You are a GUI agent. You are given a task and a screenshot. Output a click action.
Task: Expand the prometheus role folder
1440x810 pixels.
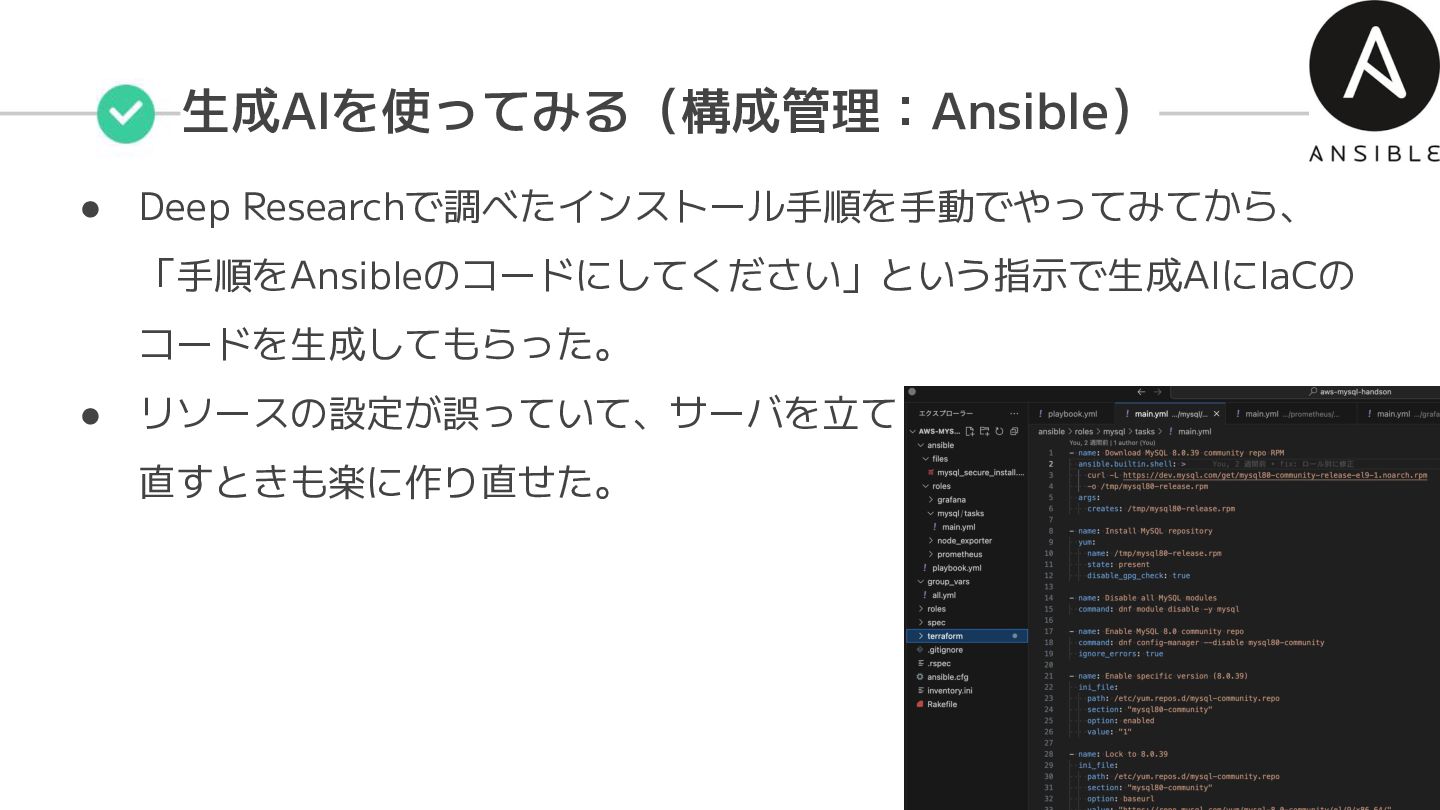[958, 554]
